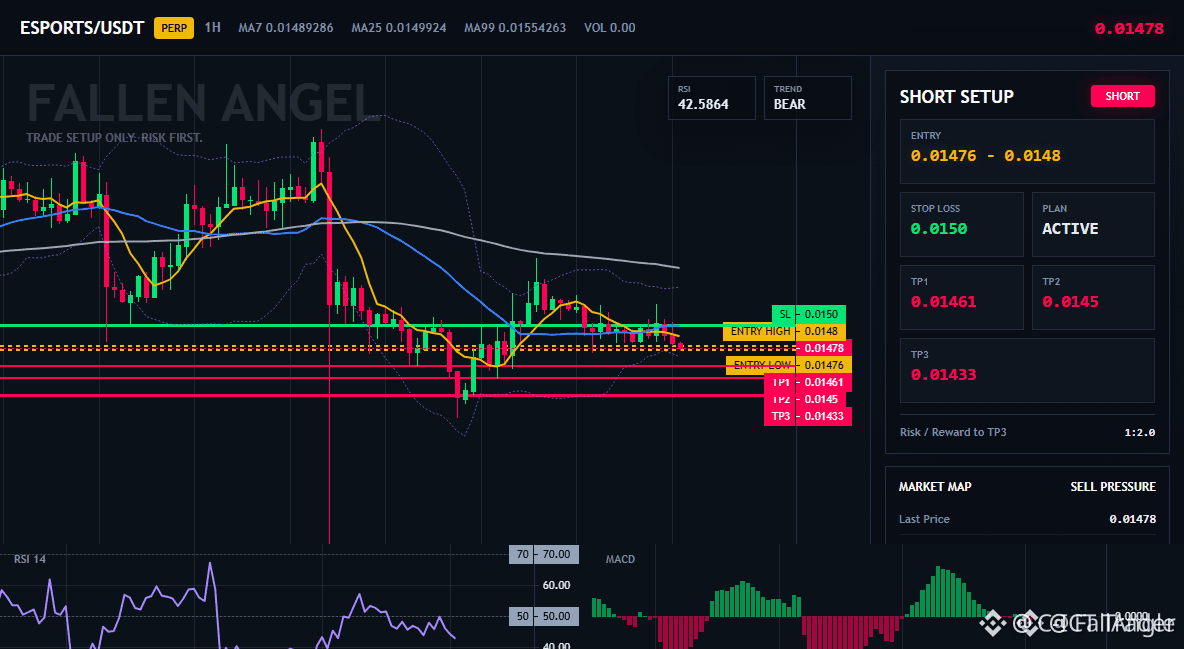
Task: Click the MACD pane label
Action: click(620, 559)
